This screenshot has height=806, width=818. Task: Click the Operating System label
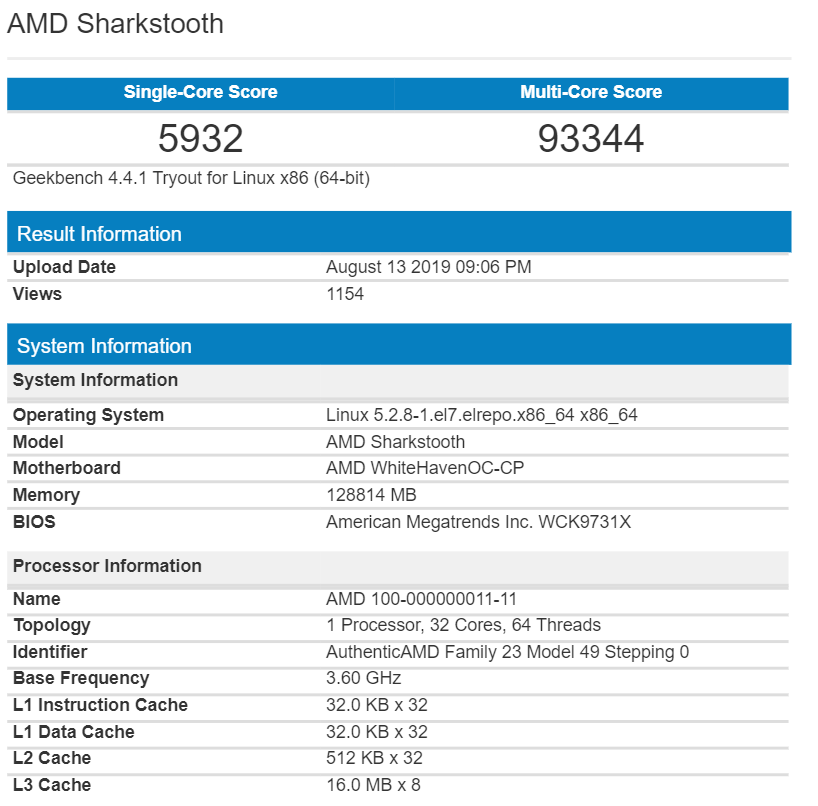(x=88, y=415)
